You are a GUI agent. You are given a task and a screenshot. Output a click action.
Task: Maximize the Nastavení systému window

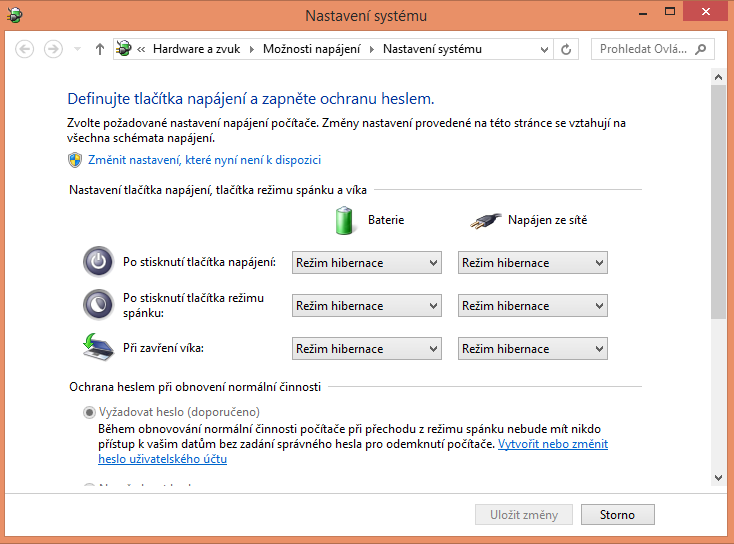(x=670, y=12)
